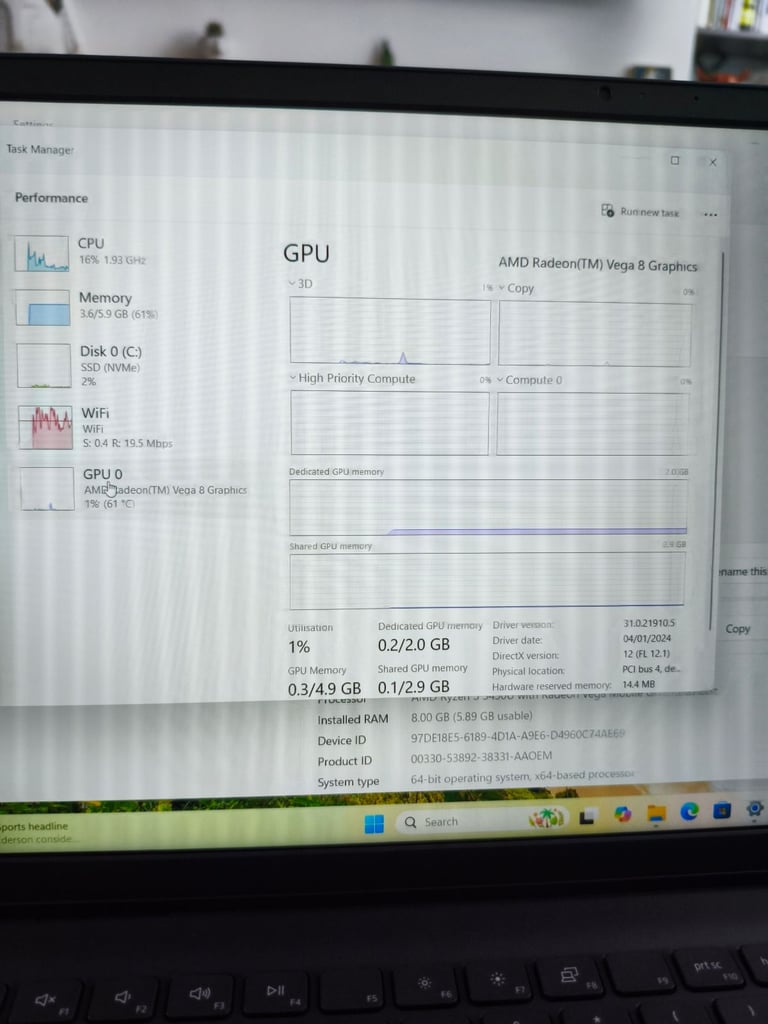Open Microsoft Store from the taskbar
The height and width of the screenshot is (1024, 768).
[x=722, y=810]
